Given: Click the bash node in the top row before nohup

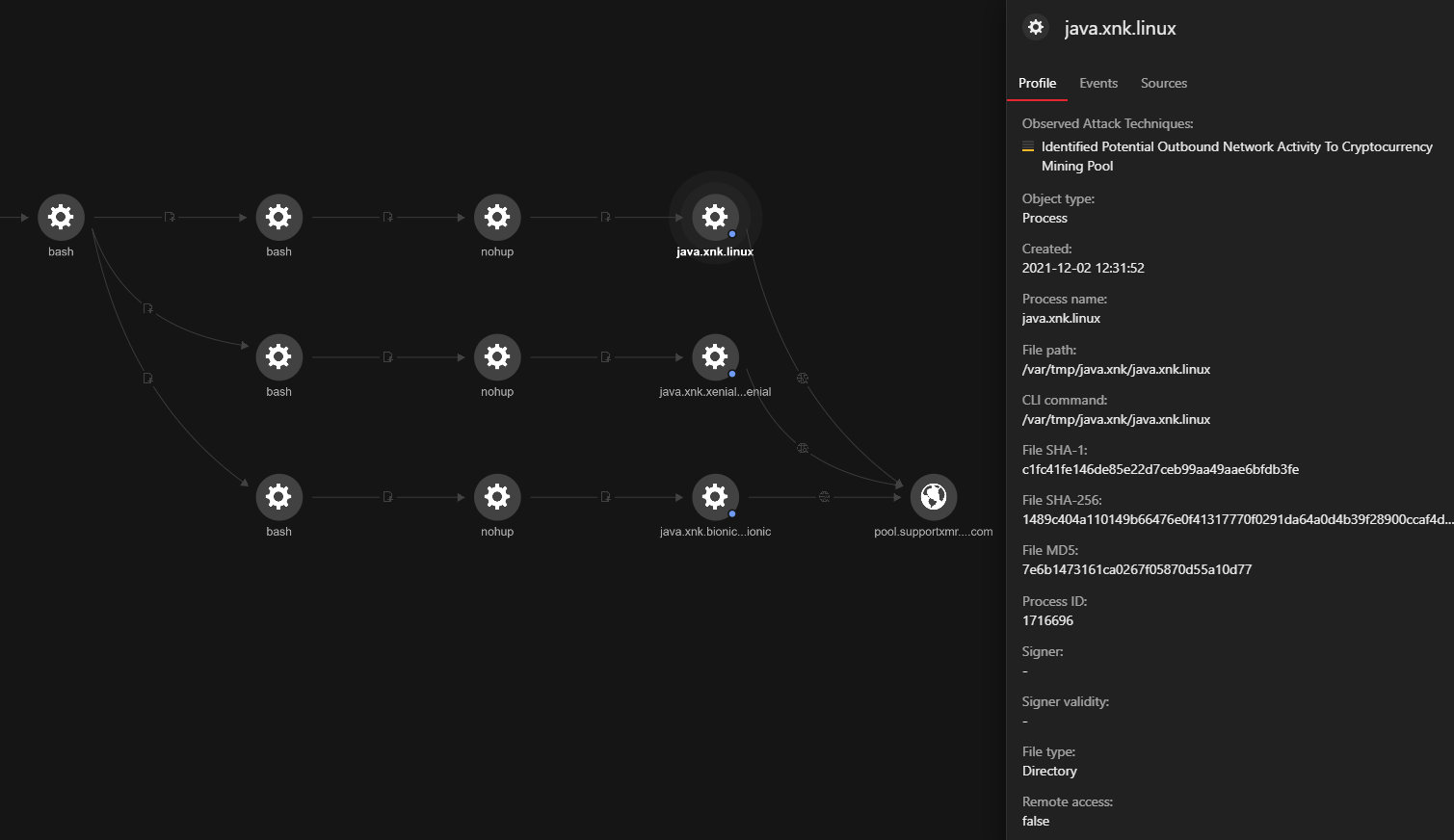Looking at the screenshot, I should (278, 218).
